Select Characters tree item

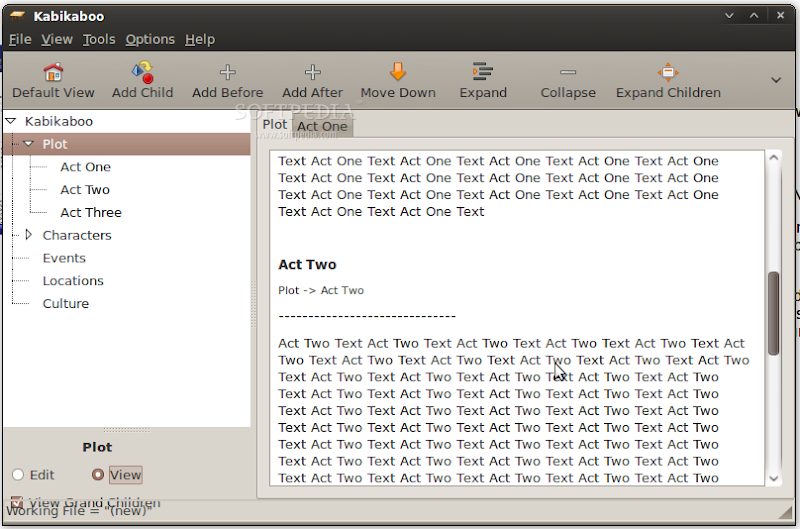click(77, 235)
